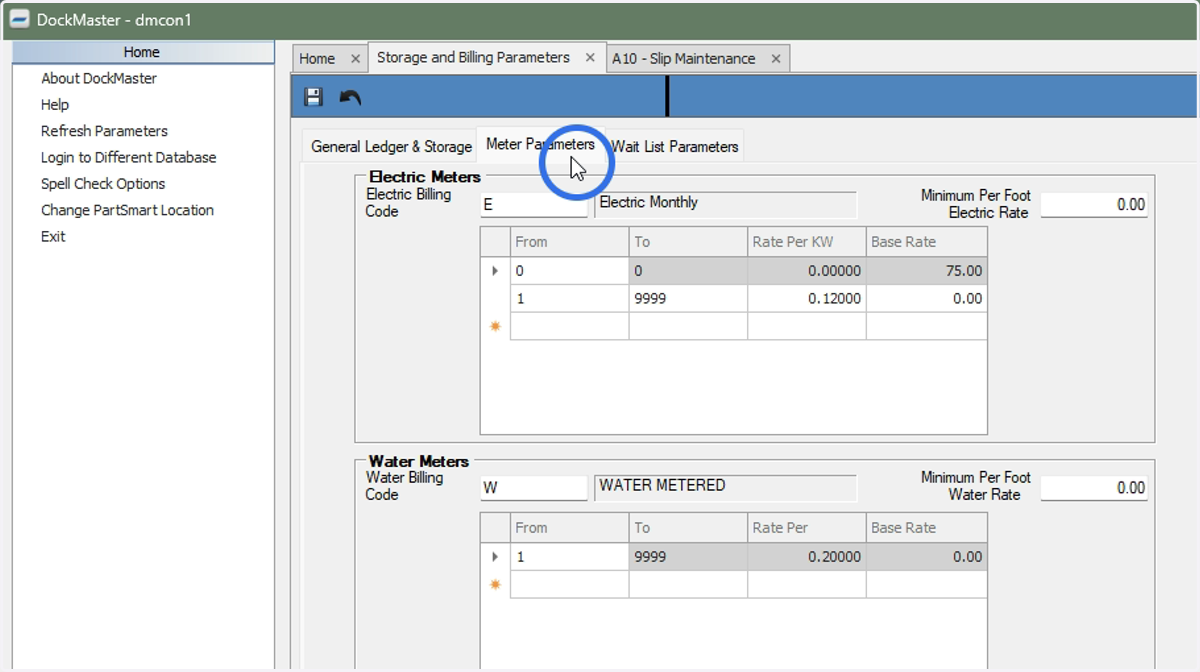The image size is (1200, 672).
Task: Click the DockMaster app icon in title bar
Action: point(19,19)
